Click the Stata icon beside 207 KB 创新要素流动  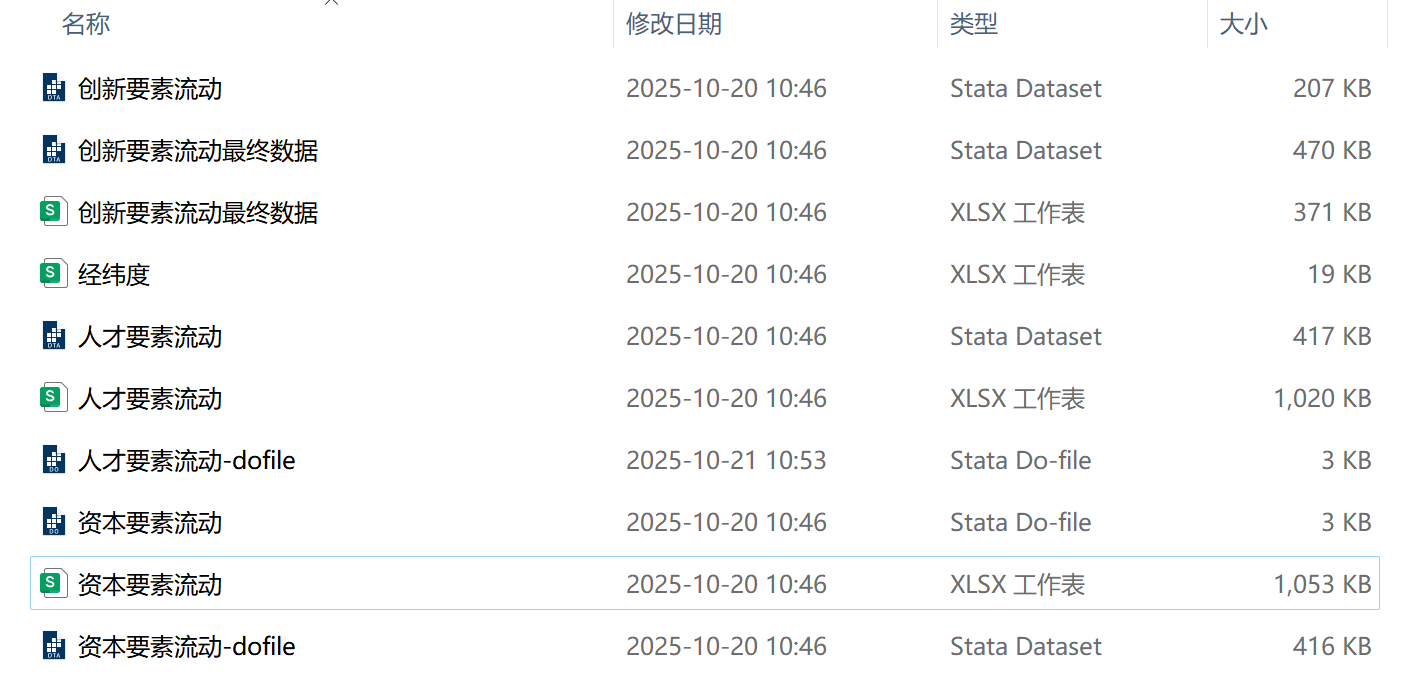[x=54, y=88]
